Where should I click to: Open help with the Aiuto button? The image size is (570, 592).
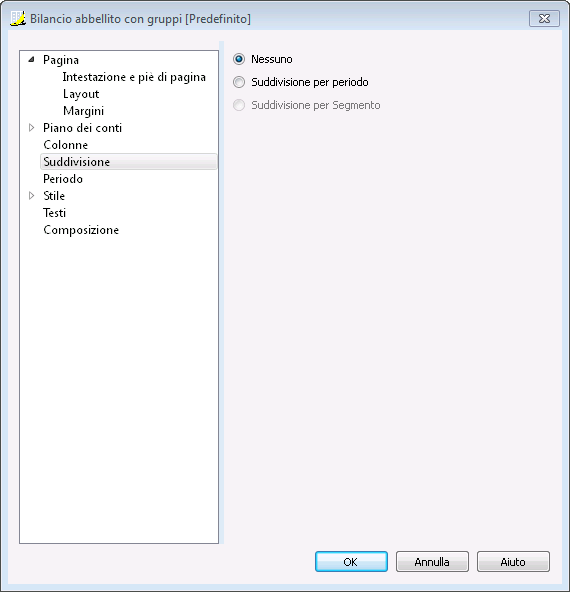pos(513,562)
